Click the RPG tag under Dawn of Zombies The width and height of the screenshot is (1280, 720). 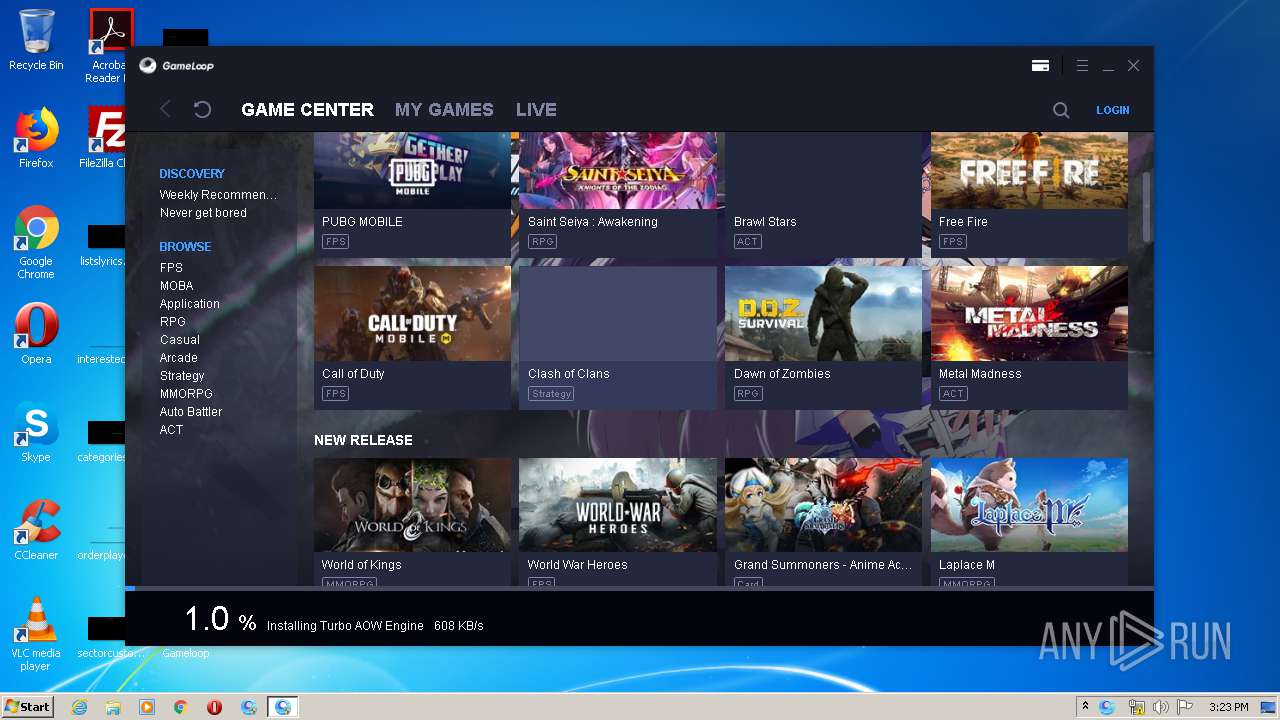click(748, 394)
